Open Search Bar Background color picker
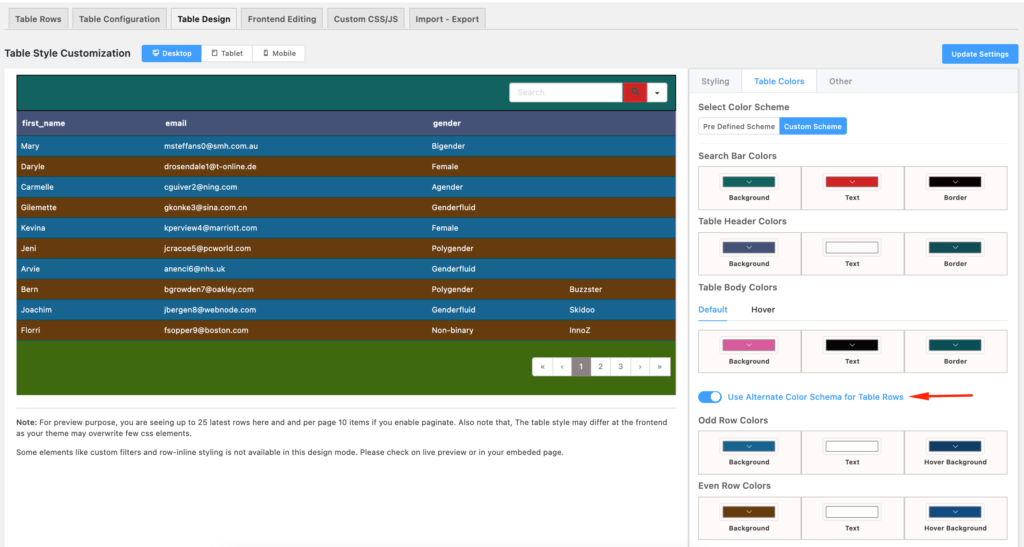This screenshot has width=1024, height=547. (749, 181)
